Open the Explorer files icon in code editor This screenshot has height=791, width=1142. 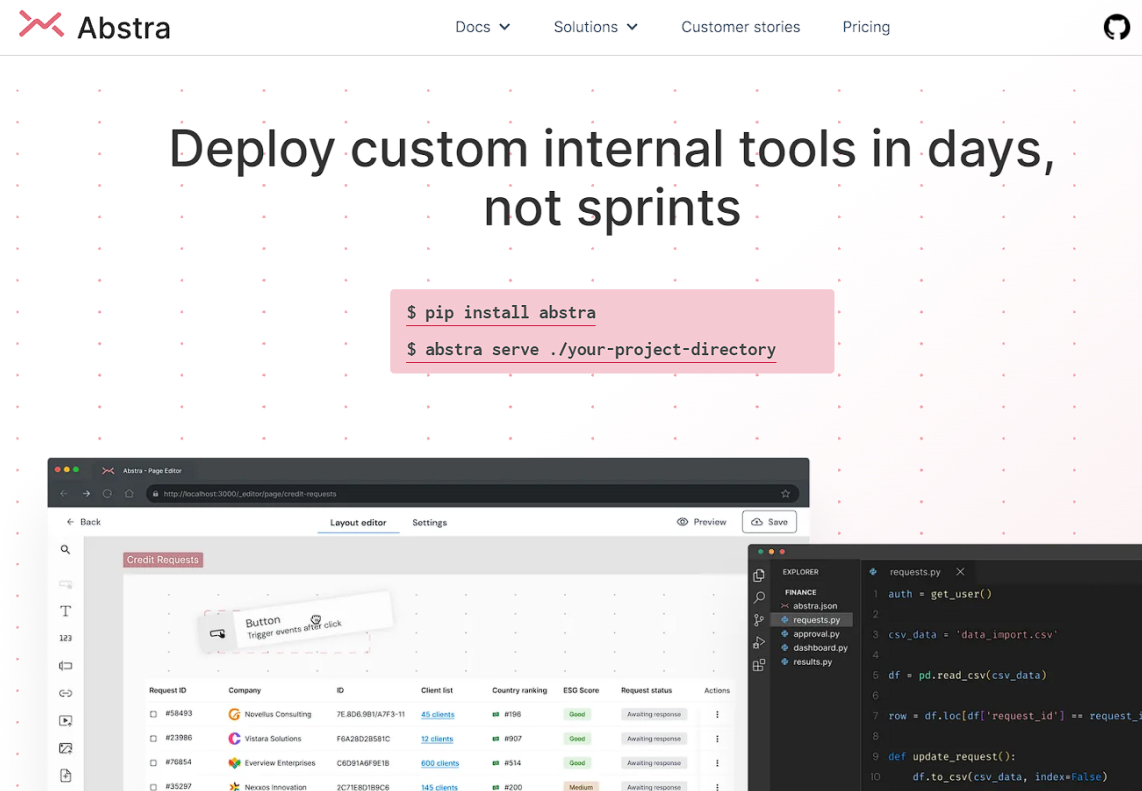click(x=759, y=575)
